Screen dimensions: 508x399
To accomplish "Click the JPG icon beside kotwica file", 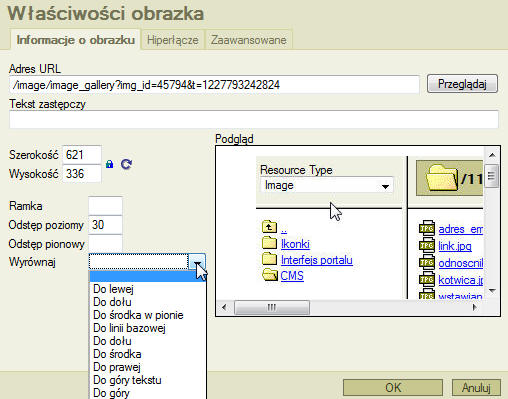I will [x=427, y=279].
